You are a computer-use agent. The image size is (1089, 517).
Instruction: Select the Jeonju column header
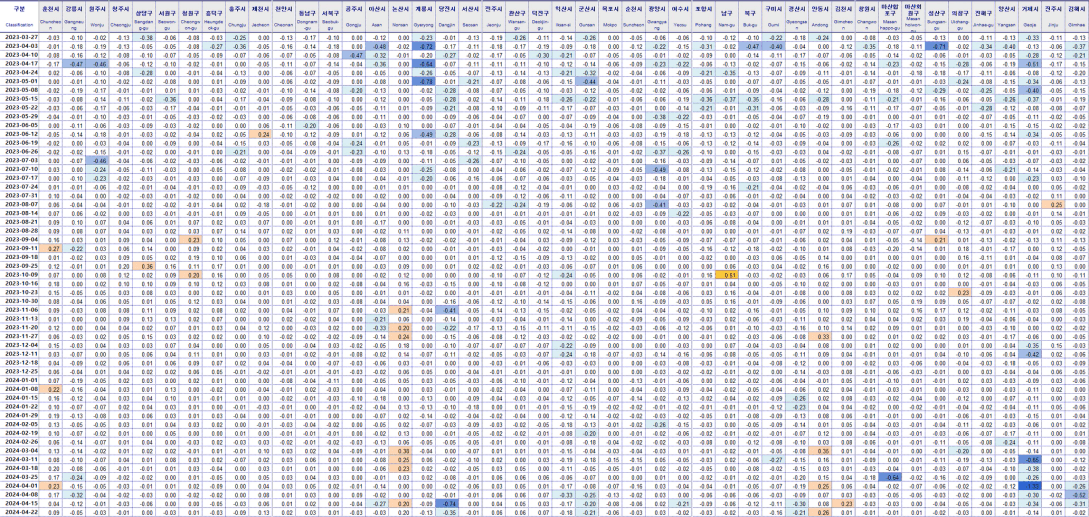494,17
